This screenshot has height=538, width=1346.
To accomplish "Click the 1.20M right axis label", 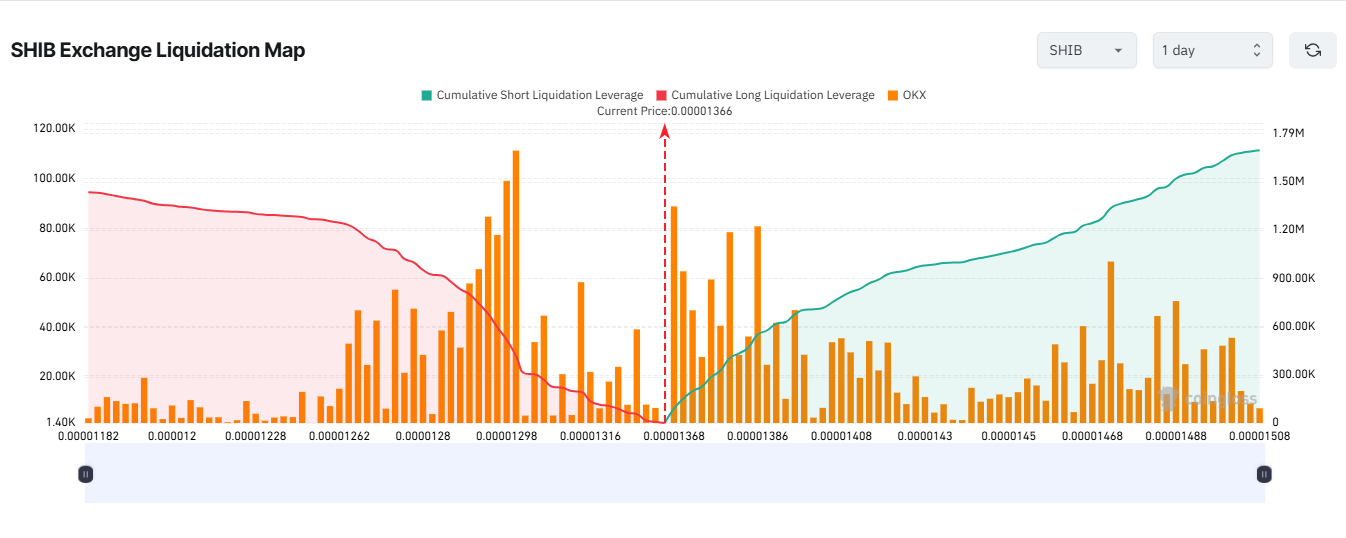I will [1289, 230].
